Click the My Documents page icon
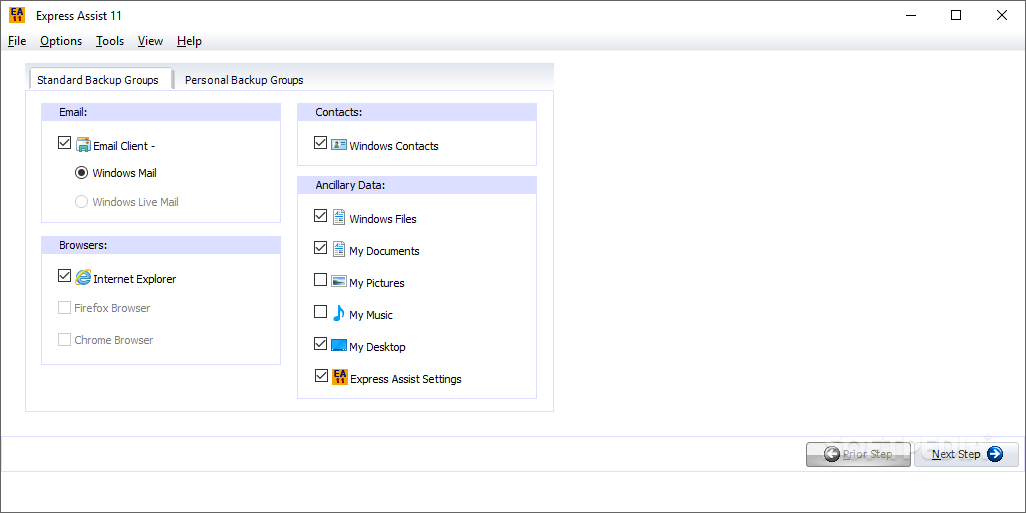The width and height of the screenshot is (1026, 513). 338,249
